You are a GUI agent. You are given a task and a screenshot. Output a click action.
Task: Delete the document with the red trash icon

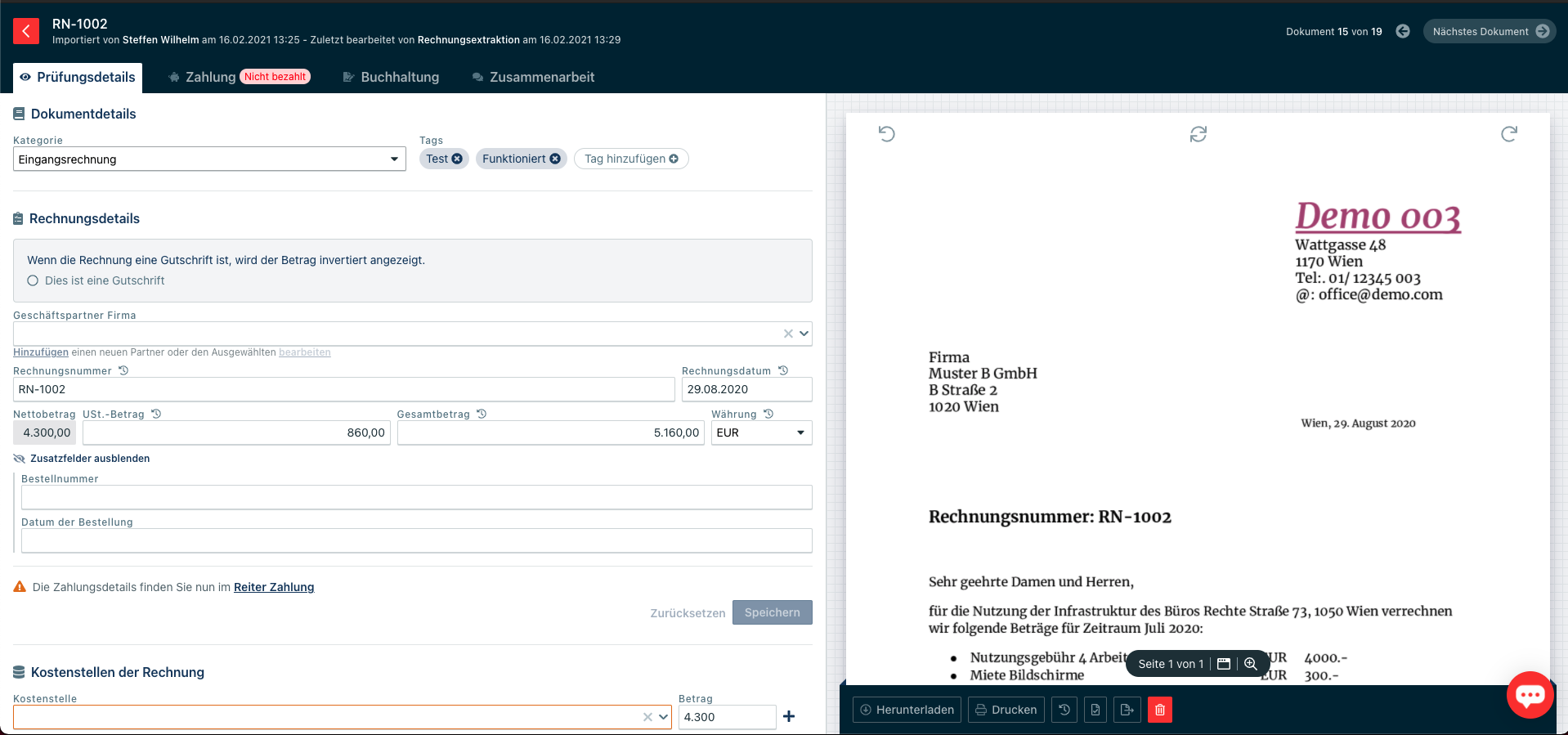1159,710
